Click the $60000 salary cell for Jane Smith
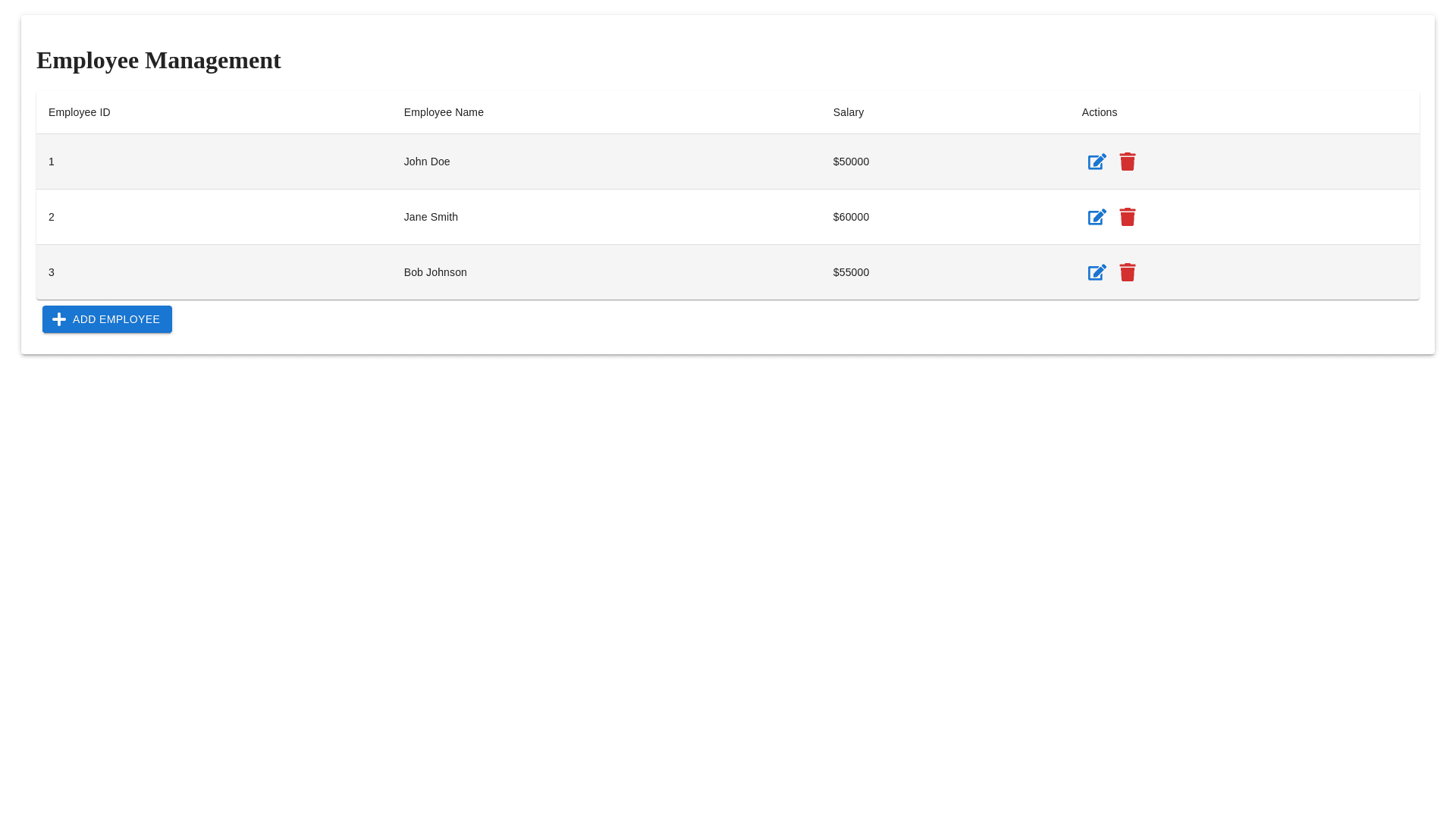Image resolution: width=1456 pixels, height=819 pixels. point(851,217)
